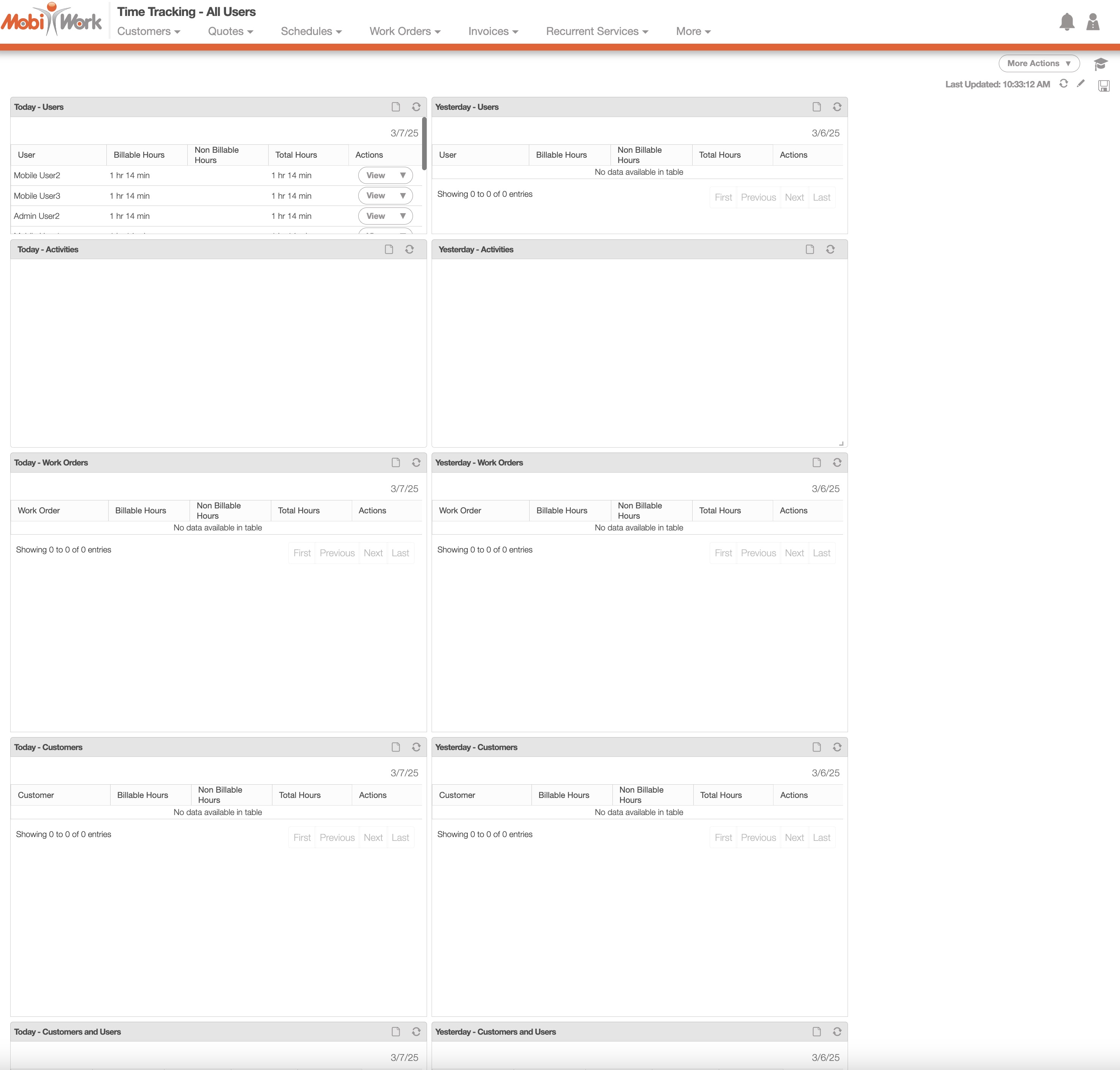Open the Work Orders menu
The height and width of the screenshot is (1070, 1120).
[x=404, y=32]
